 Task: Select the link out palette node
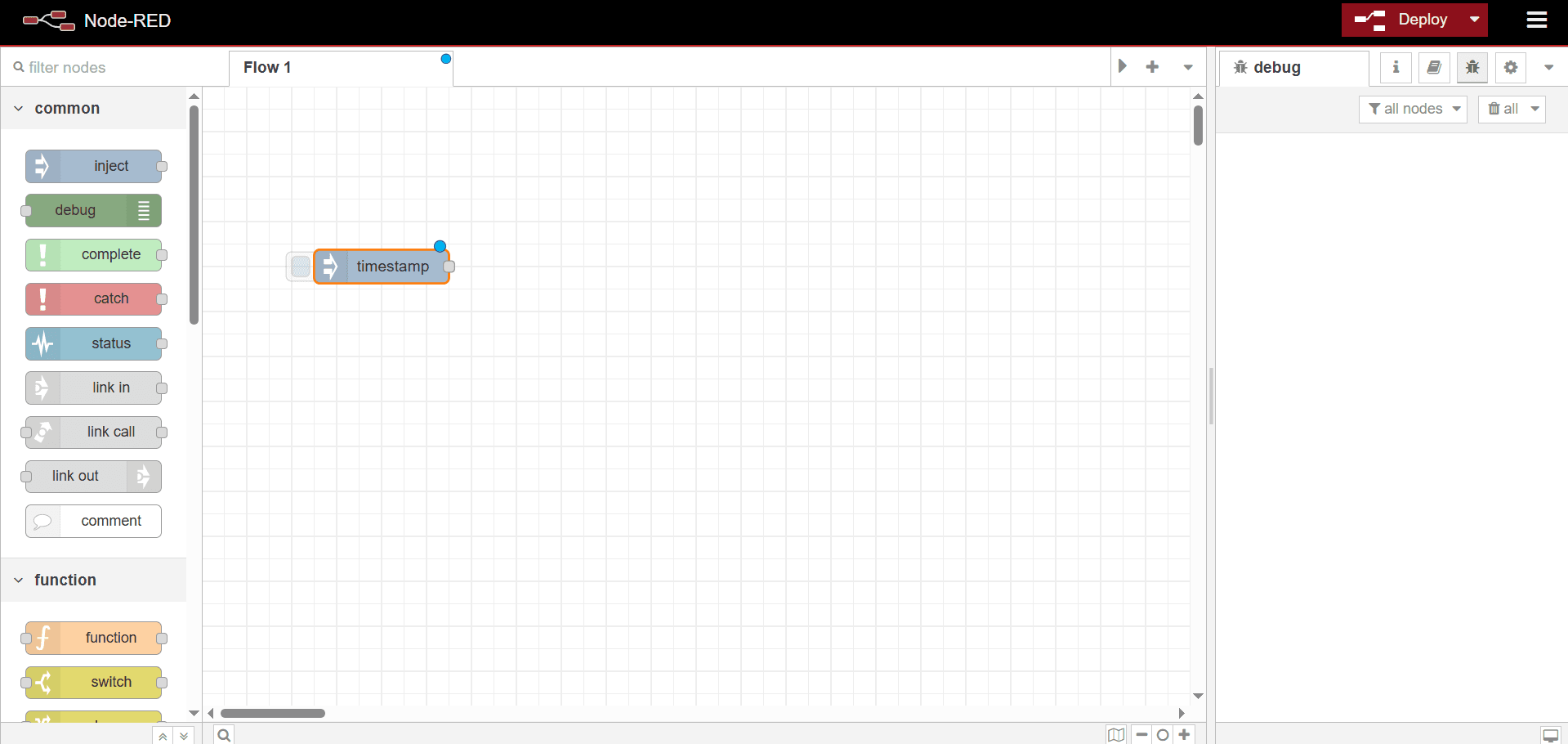pyautogui.click(x=94, y=476)
